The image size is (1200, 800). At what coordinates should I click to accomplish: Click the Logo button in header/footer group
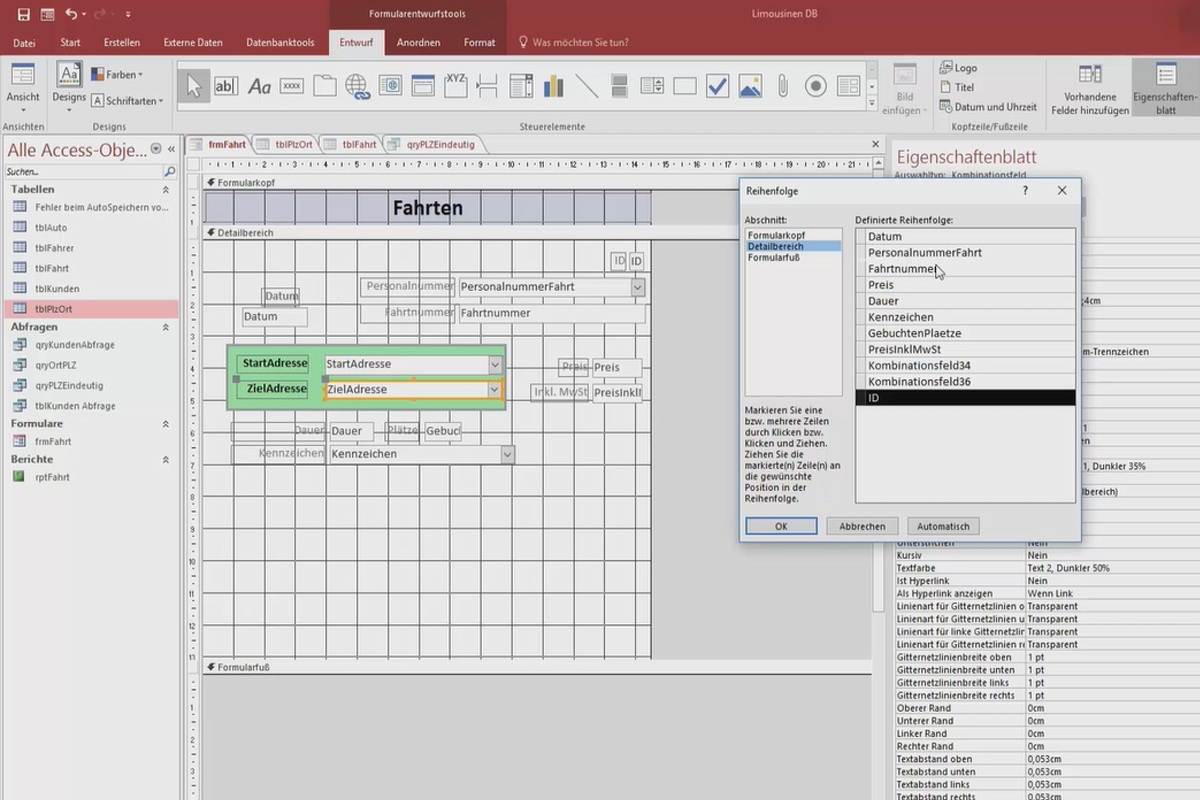coord(958,68)
